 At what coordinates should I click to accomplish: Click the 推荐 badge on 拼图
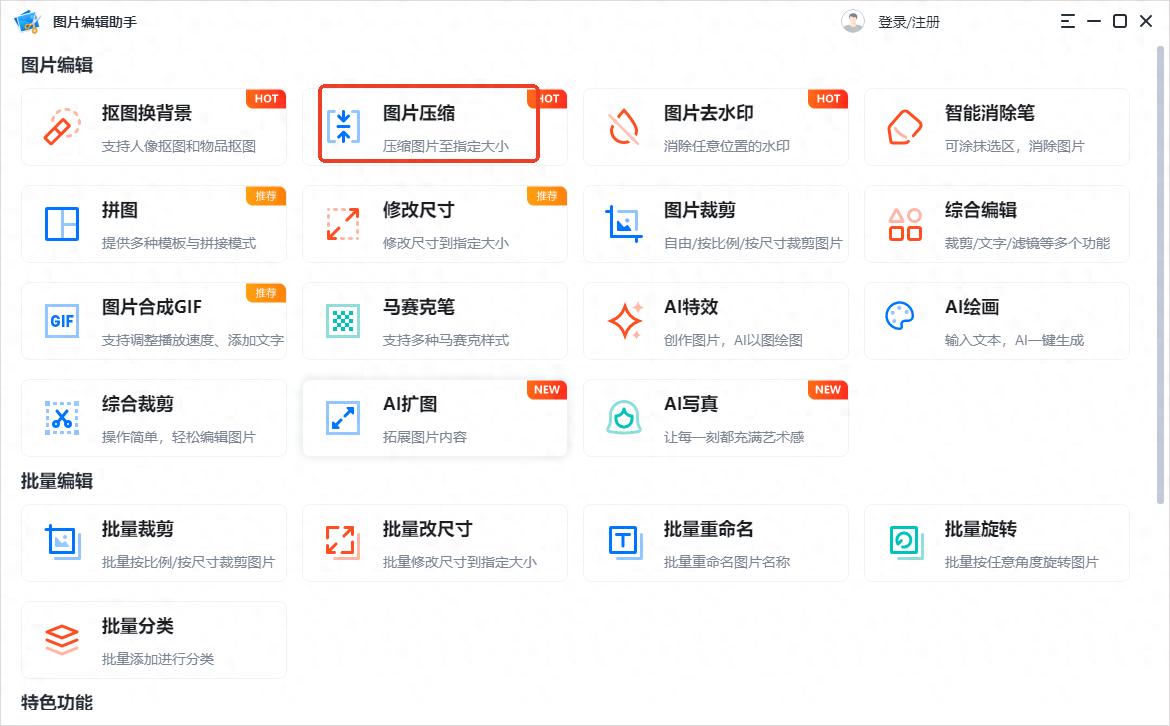pos(266,195)
